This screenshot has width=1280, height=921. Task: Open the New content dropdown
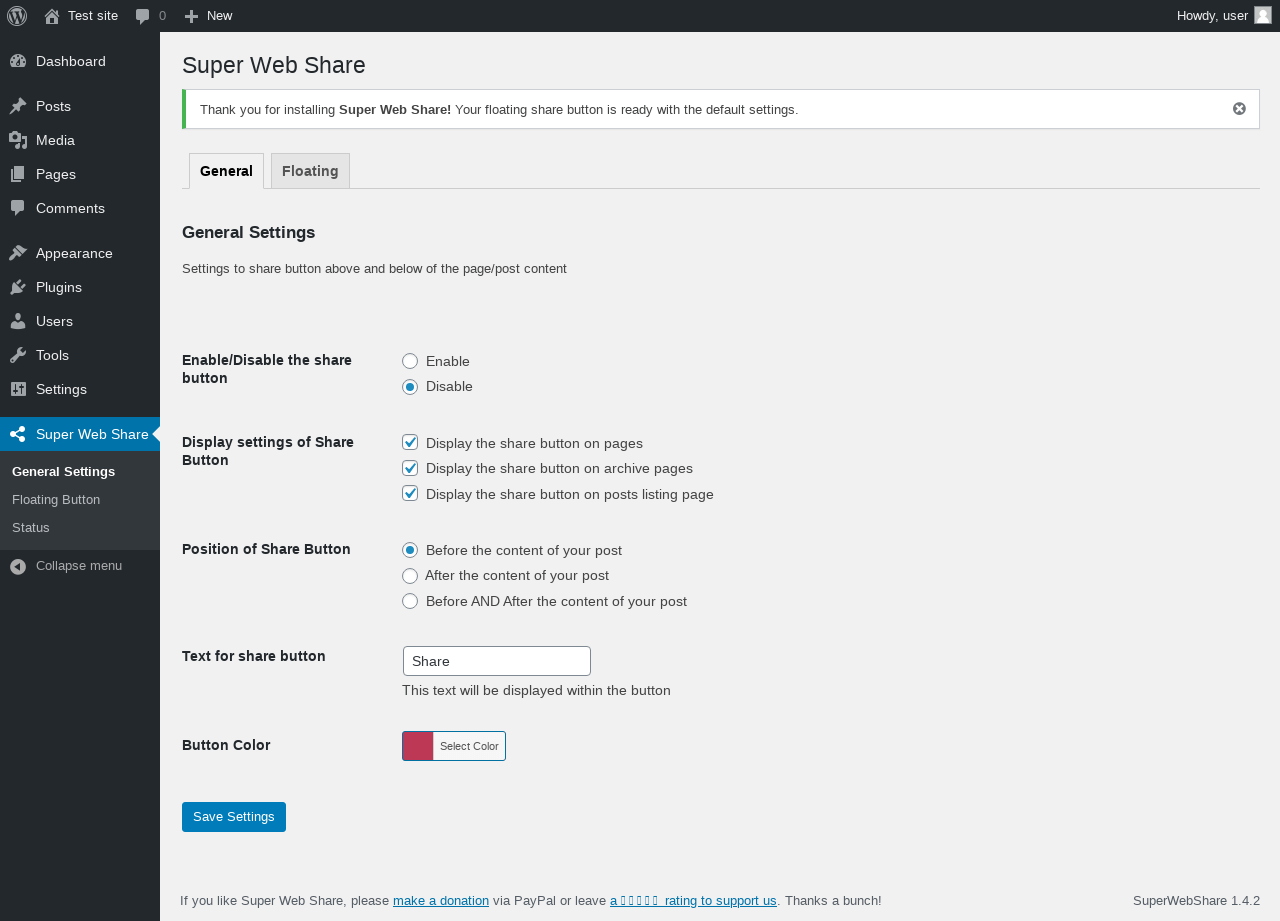[x=208, y=16]
